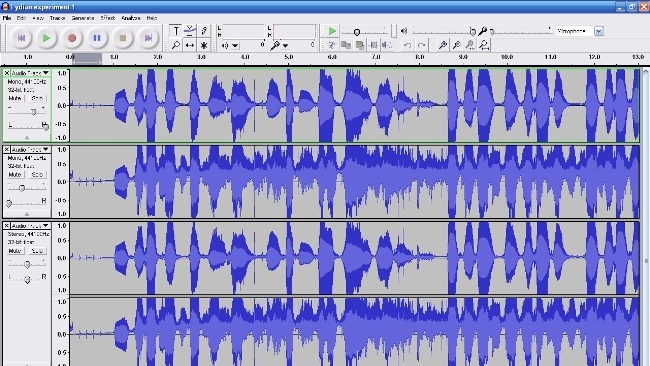Mute the second audio track
Image resolution: width=650 pixels, height=366 pixels.
(15, 175)
